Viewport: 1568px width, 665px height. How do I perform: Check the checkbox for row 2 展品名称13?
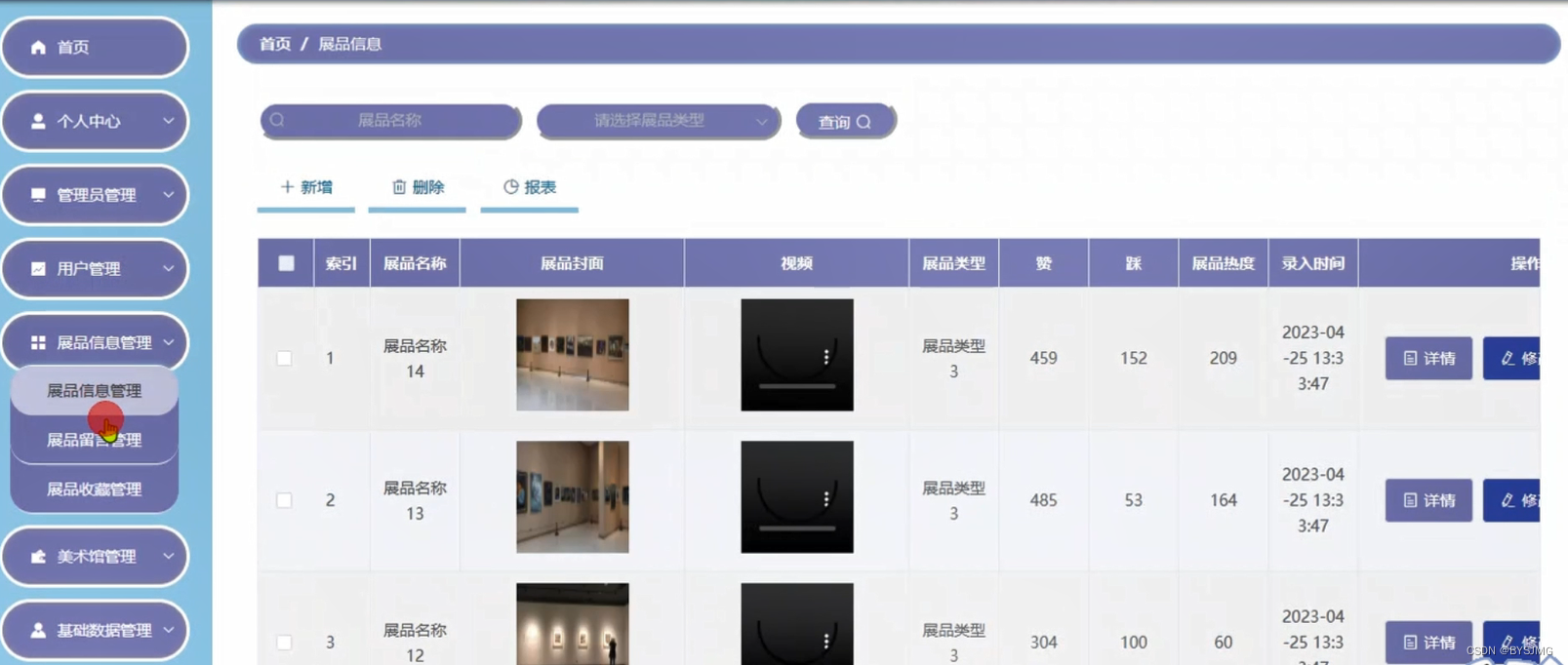pyautogui.click(x=284, y=500)
